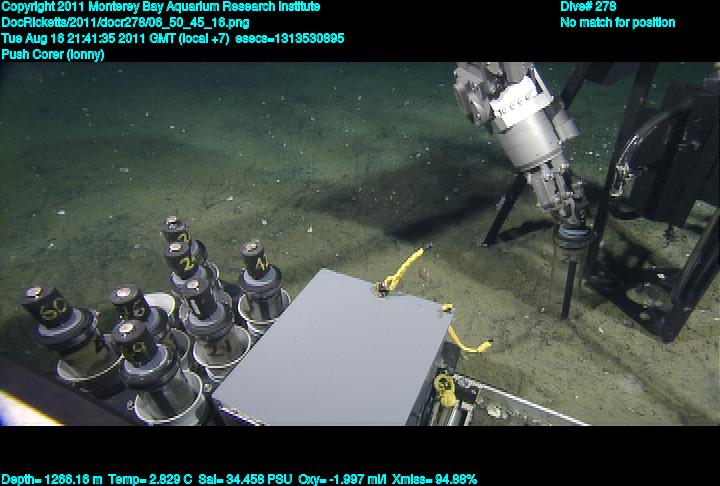Click the yellow latch at the lid's lower corner
This screenshot has width=720, height=486.
[x=445, y=387]
